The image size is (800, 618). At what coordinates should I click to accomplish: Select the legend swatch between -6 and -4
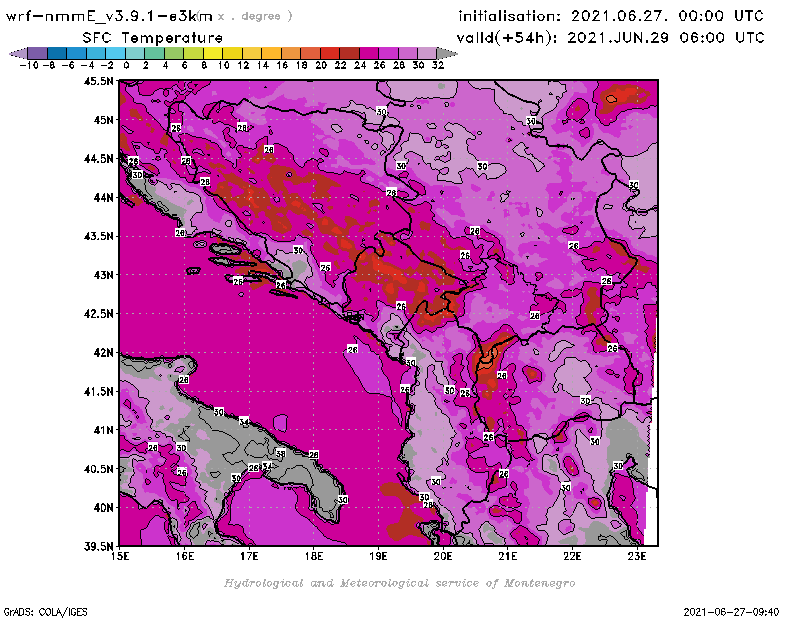point(77,53)
